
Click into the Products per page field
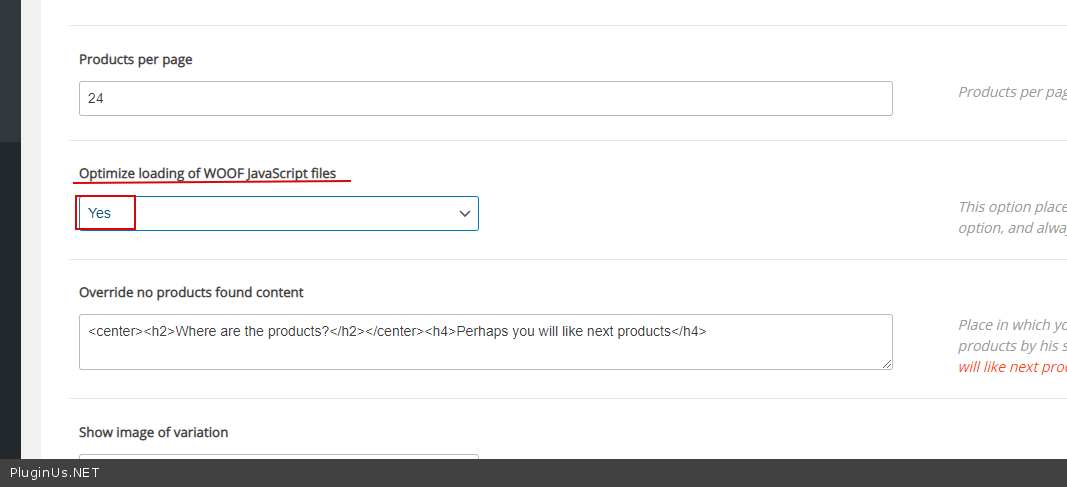[x=485, y=98]
